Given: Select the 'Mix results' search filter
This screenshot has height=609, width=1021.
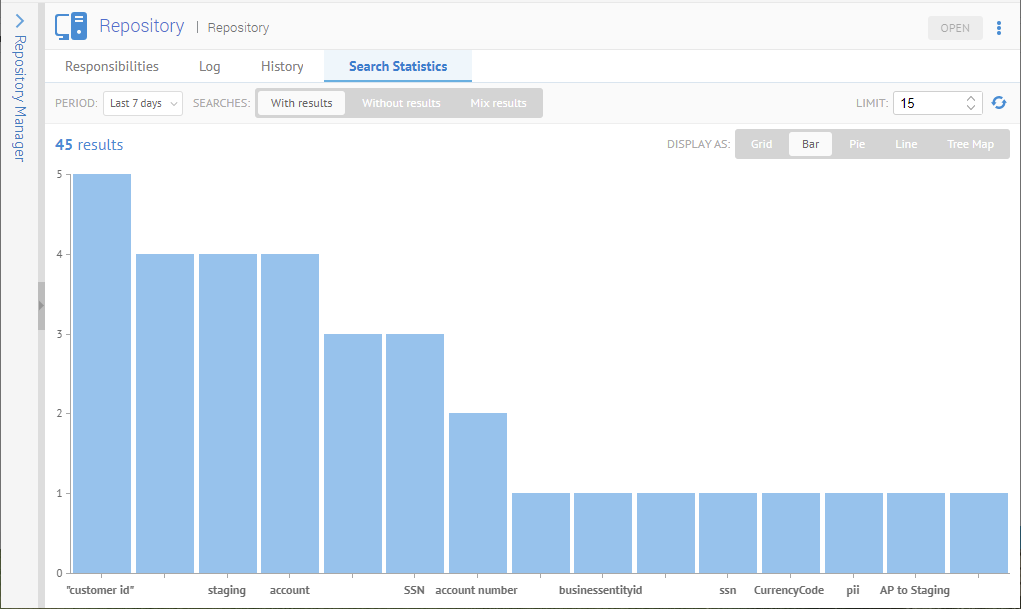Looking at the screenshot, I should tap(498, 103).
